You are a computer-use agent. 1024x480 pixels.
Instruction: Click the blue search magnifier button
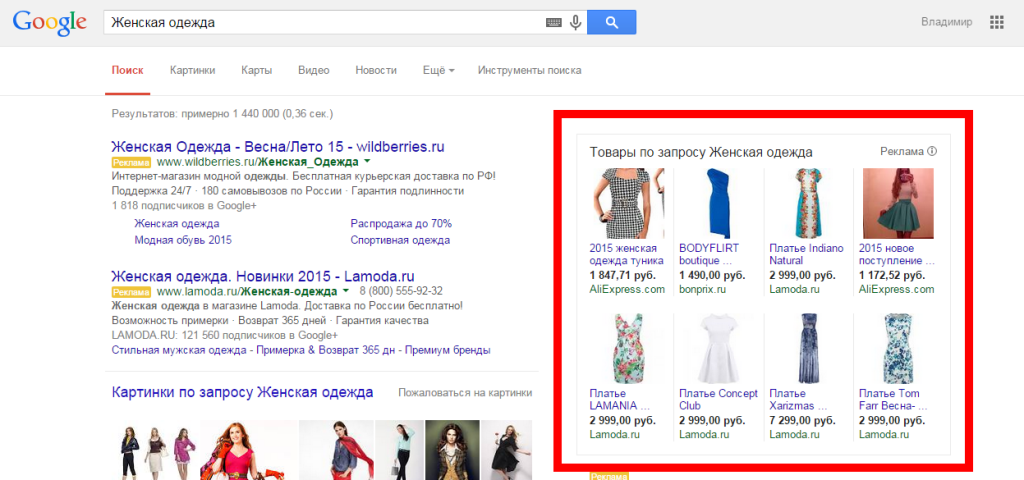pyautogui.click(x=611, y=23)
